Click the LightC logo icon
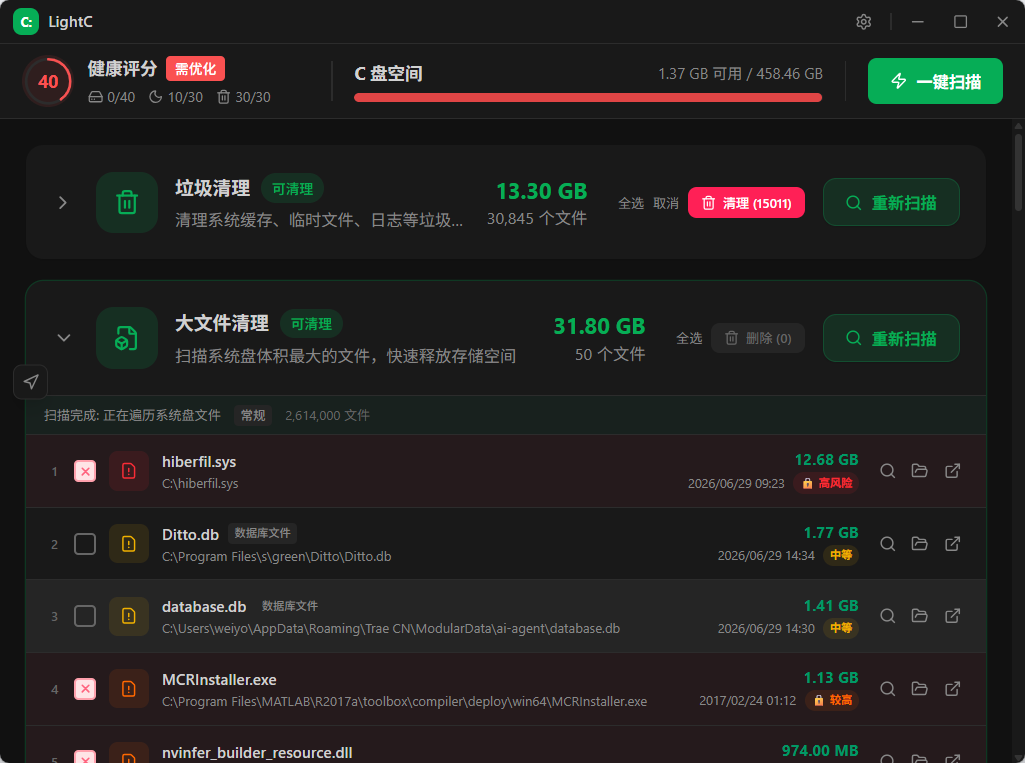 coord(26,22)
